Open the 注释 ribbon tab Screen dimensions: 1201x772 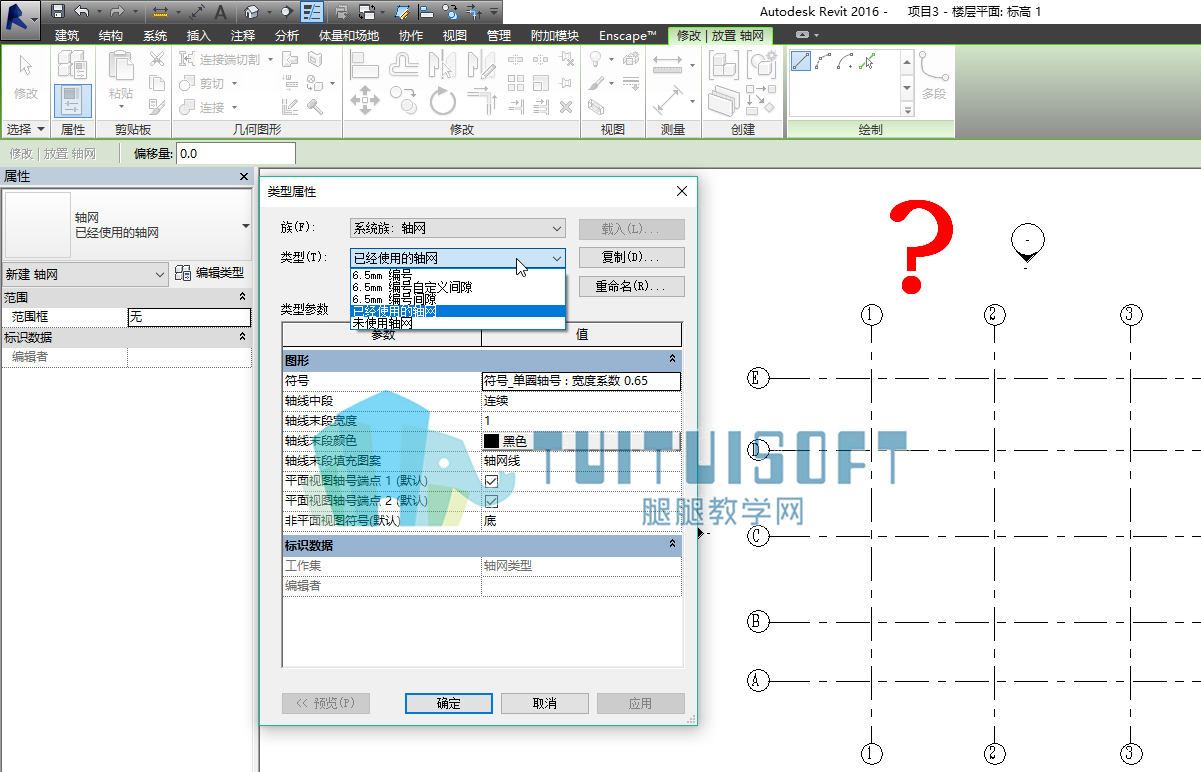(243, 36)
